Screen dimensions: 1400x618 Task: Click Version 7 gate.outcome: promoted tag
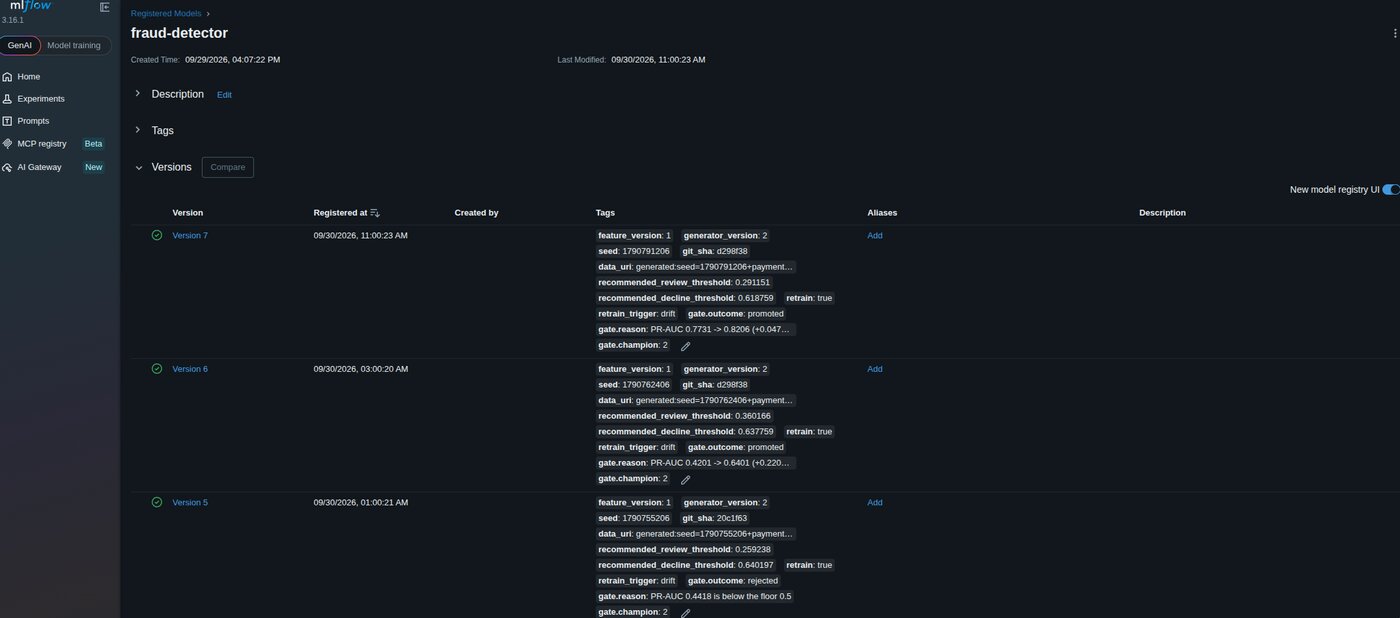pos(736,314)
